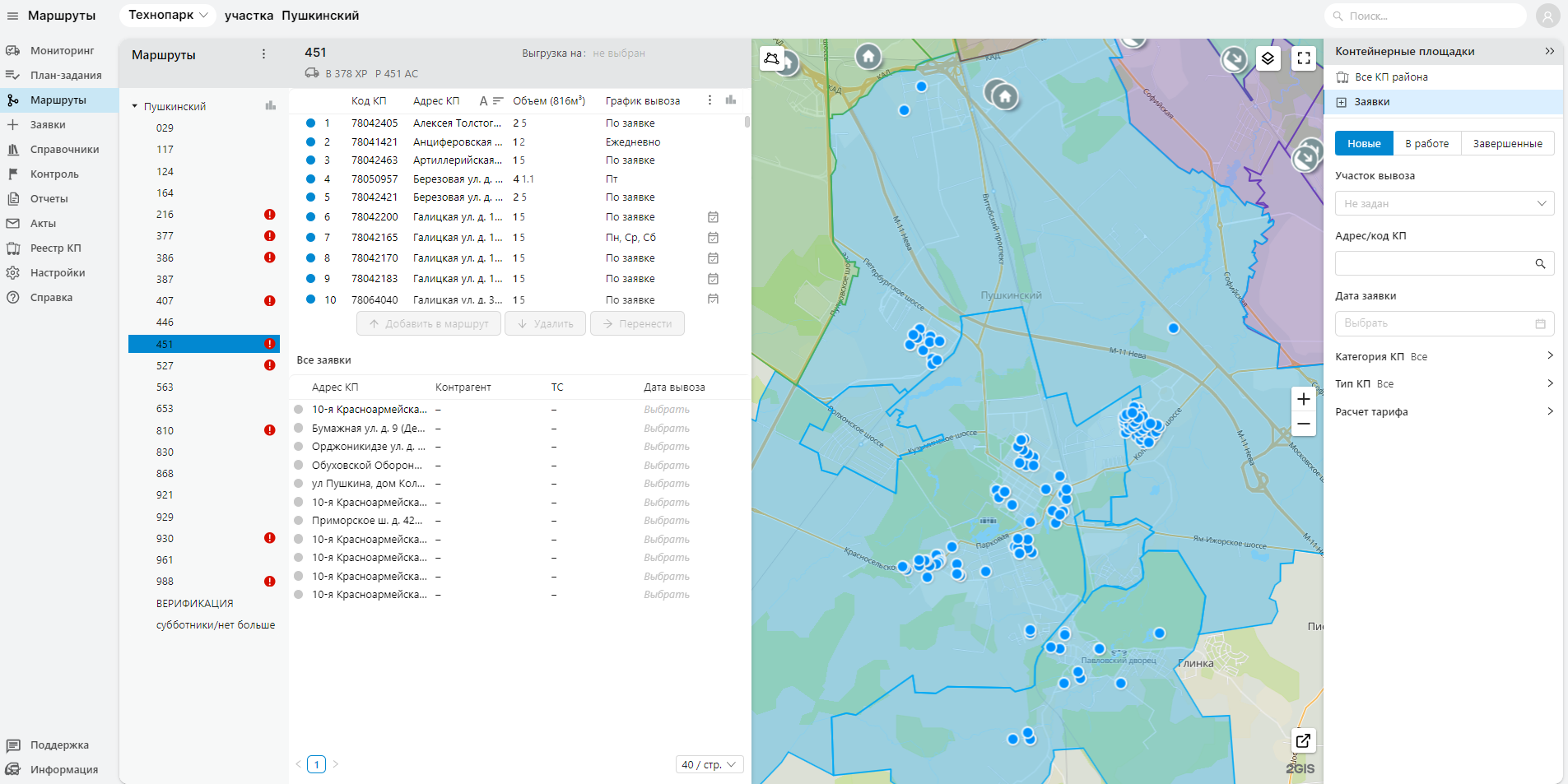1568x784 pixels.
Task: Click the Адрес/код КП search field
Action: click(x=1432, y=263)
